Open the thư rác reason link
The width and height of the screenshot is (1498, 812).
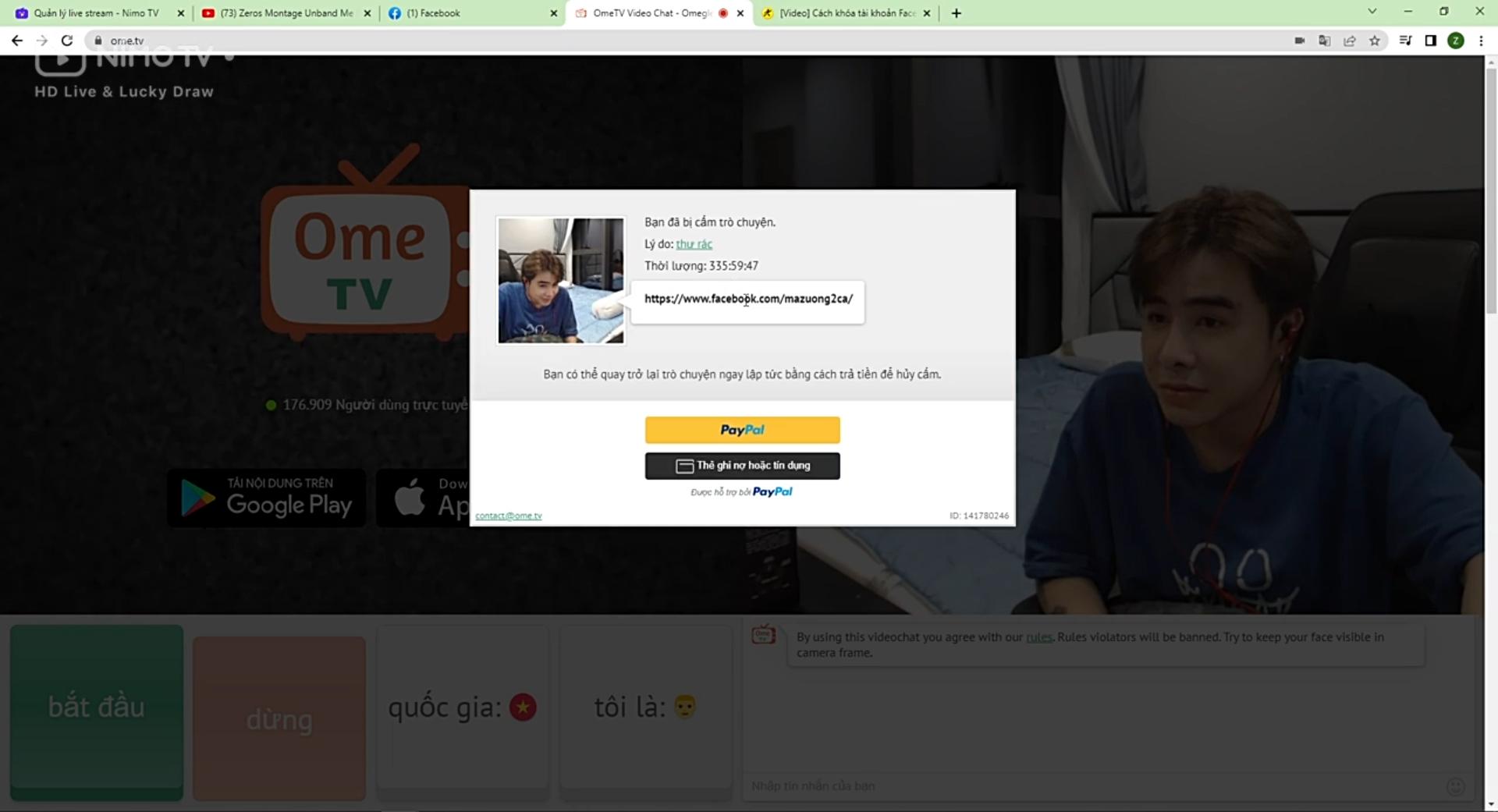click(x=694, y=244)
